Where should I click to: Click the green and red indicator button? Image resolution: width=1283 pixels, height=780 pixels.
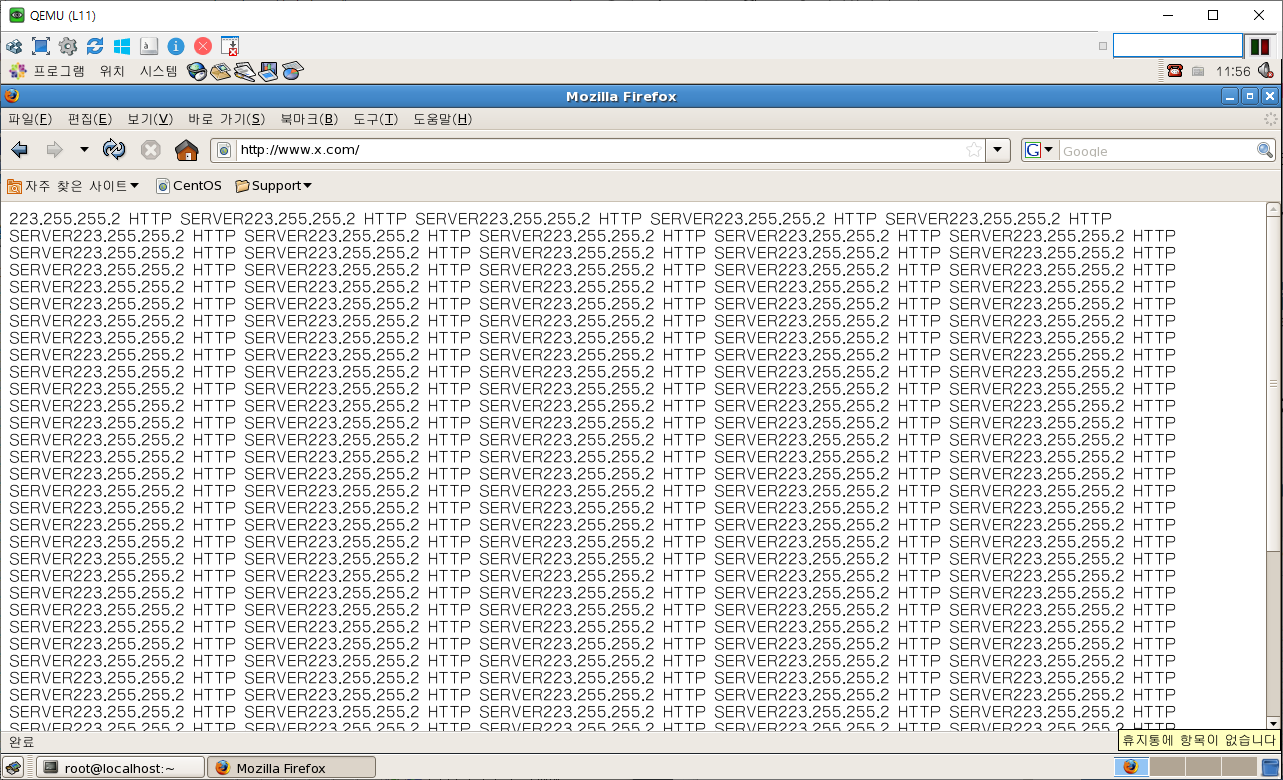1260,46
